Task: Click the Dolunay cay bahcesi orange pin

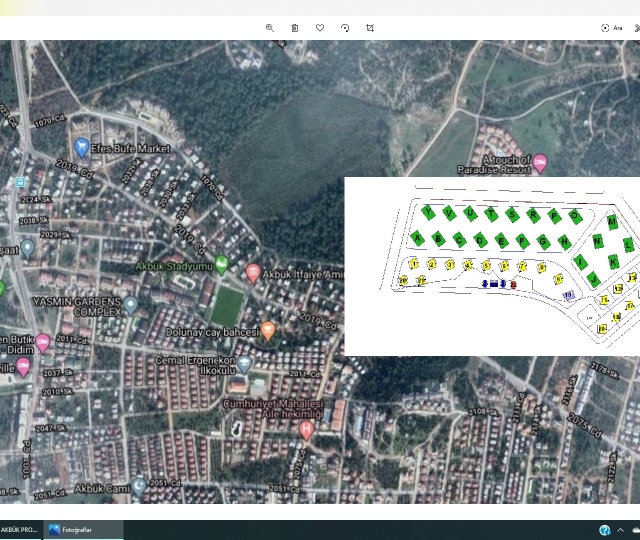Action: click(x=268, y=330)
